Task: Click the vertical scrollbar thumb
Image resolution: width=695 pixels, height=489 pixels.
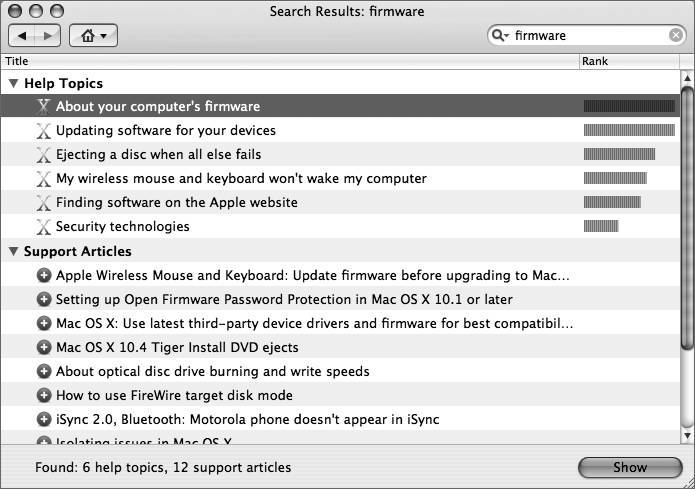Action: tap(687, 217)
